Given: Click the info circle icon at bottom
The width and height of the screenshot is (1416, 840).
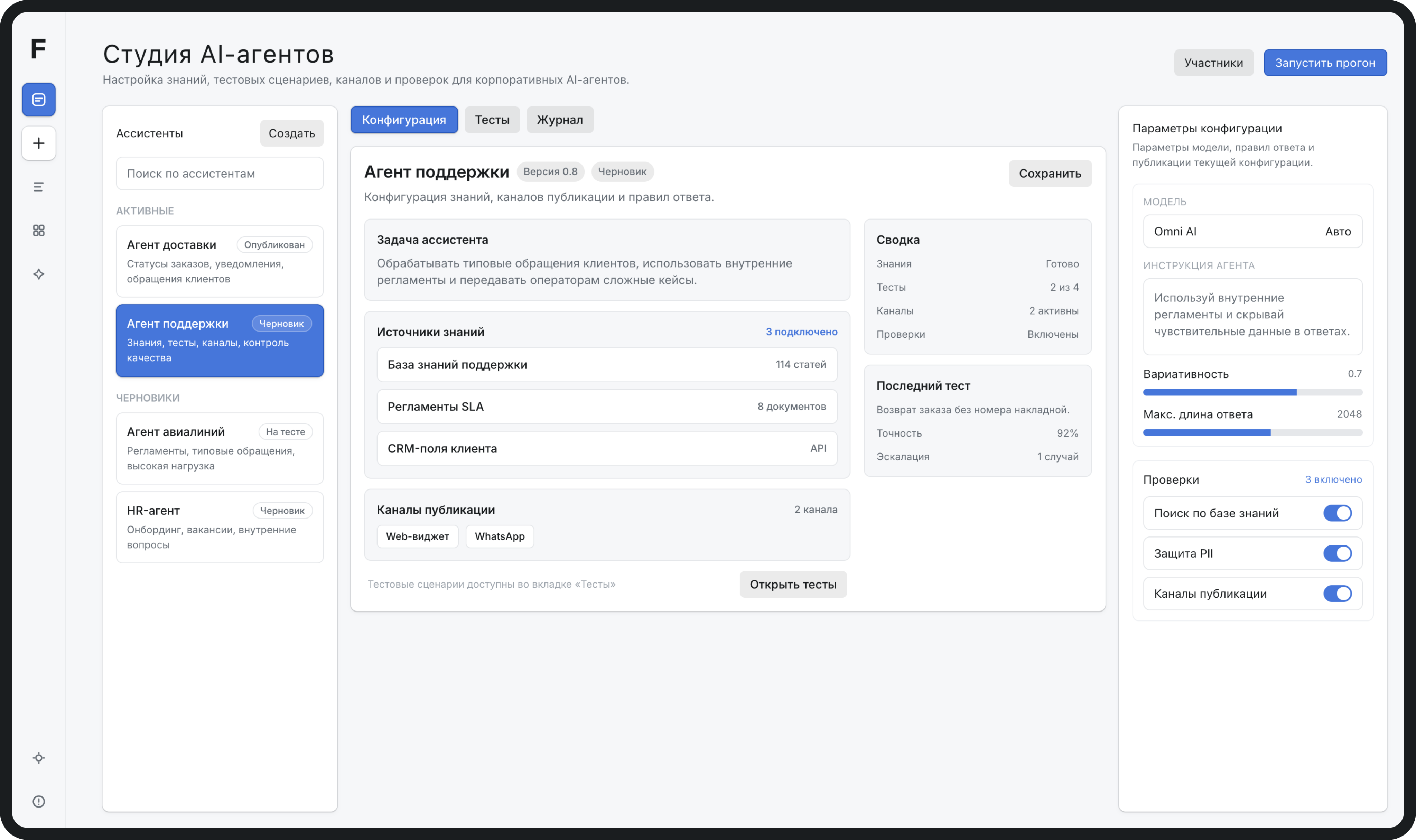Looking at the screenshot, I should click(38, 802).
